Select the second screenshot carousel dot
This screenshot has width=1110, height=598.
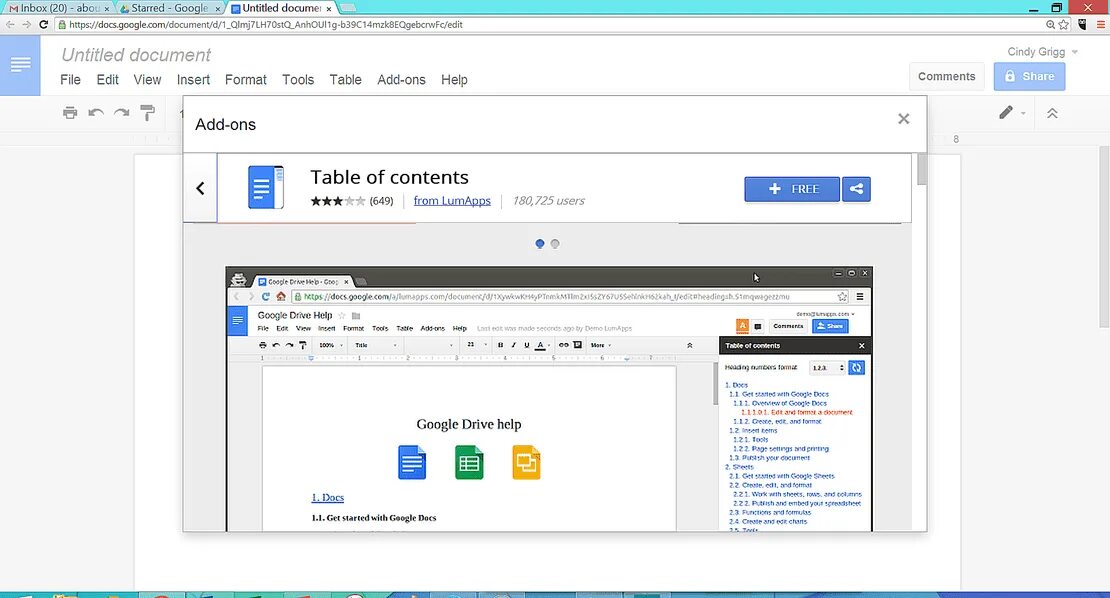555,243
